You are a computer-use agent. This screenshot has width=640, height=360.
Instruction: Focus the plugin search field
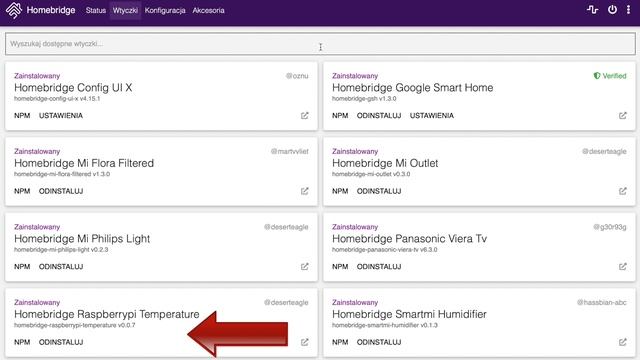pos(320,44)
